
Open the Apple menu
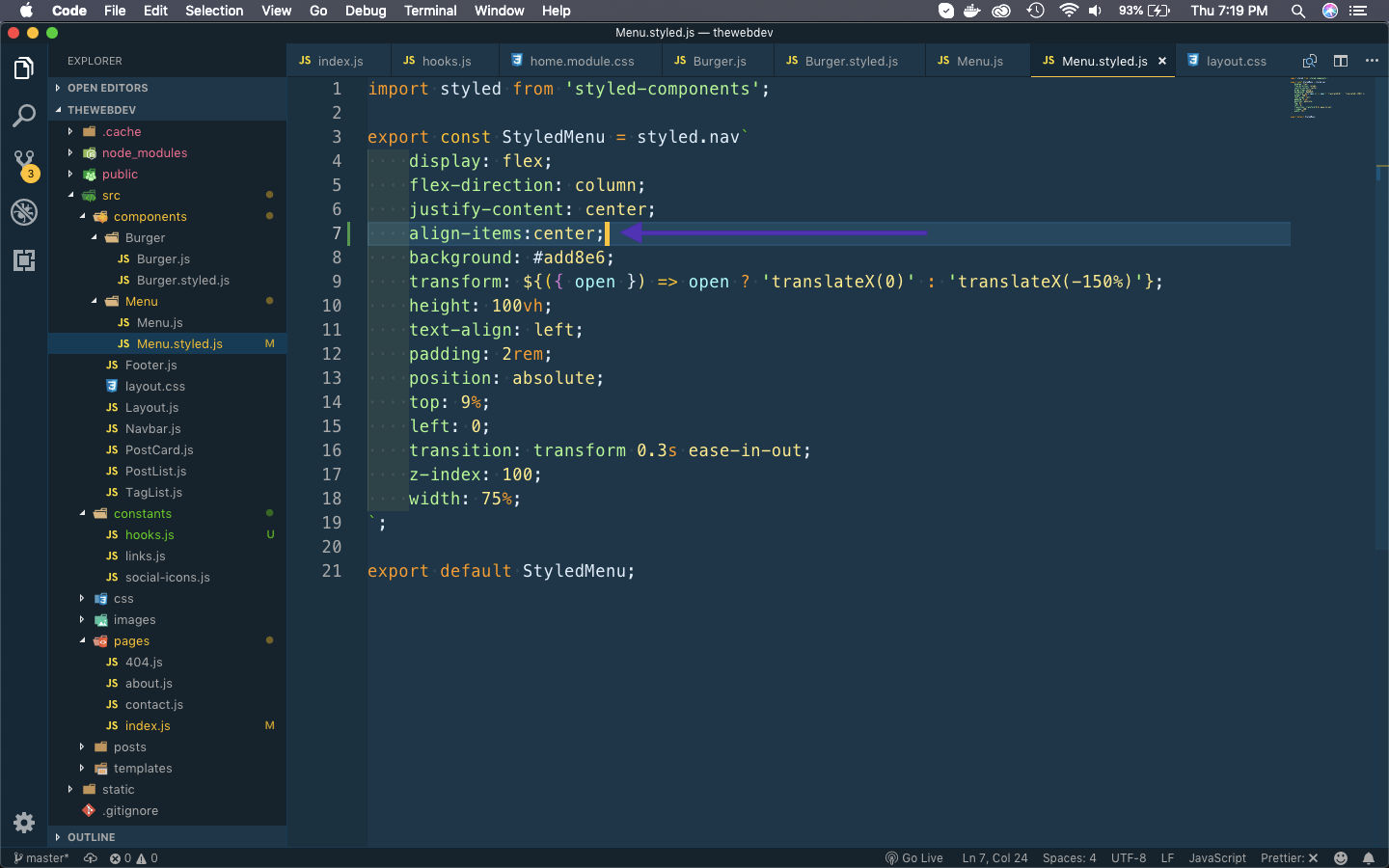pyautogui.click(x=26, y=11)
